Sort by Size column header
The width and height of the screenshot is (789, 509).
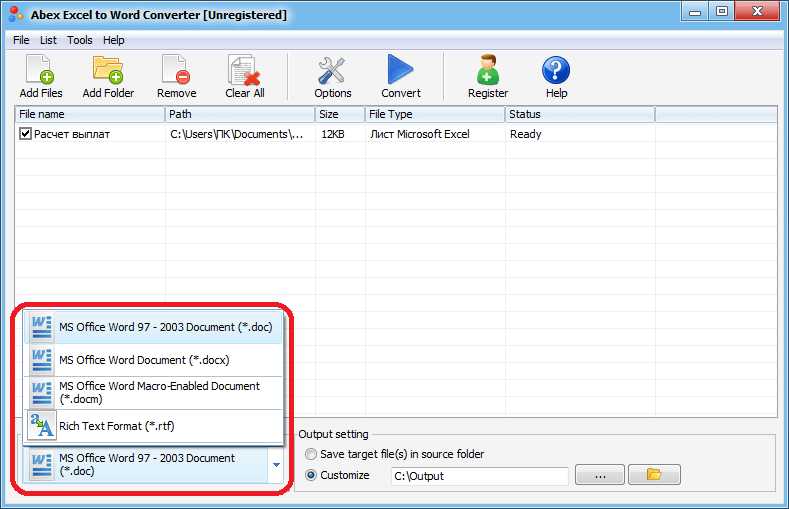coord(340,114)
